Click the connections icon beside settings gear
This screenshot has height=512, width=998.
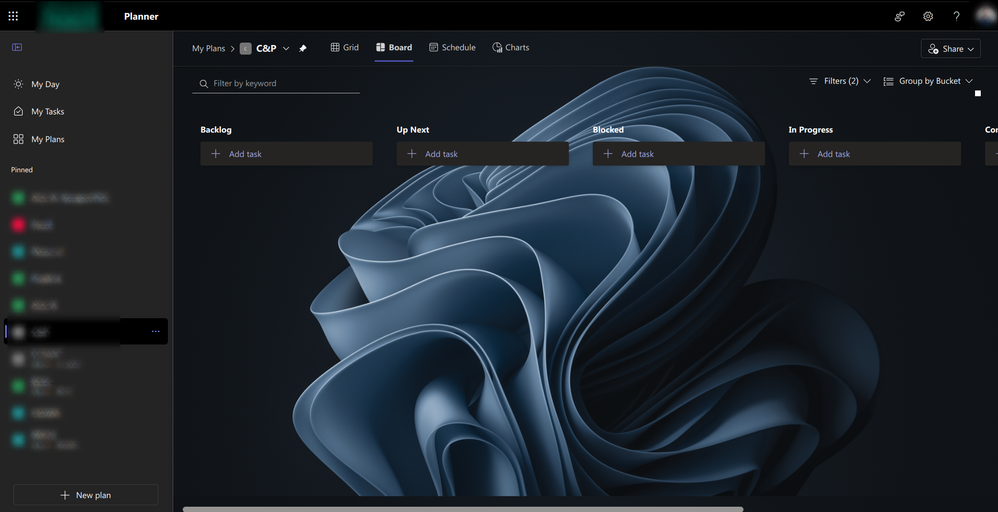[899, 17]
